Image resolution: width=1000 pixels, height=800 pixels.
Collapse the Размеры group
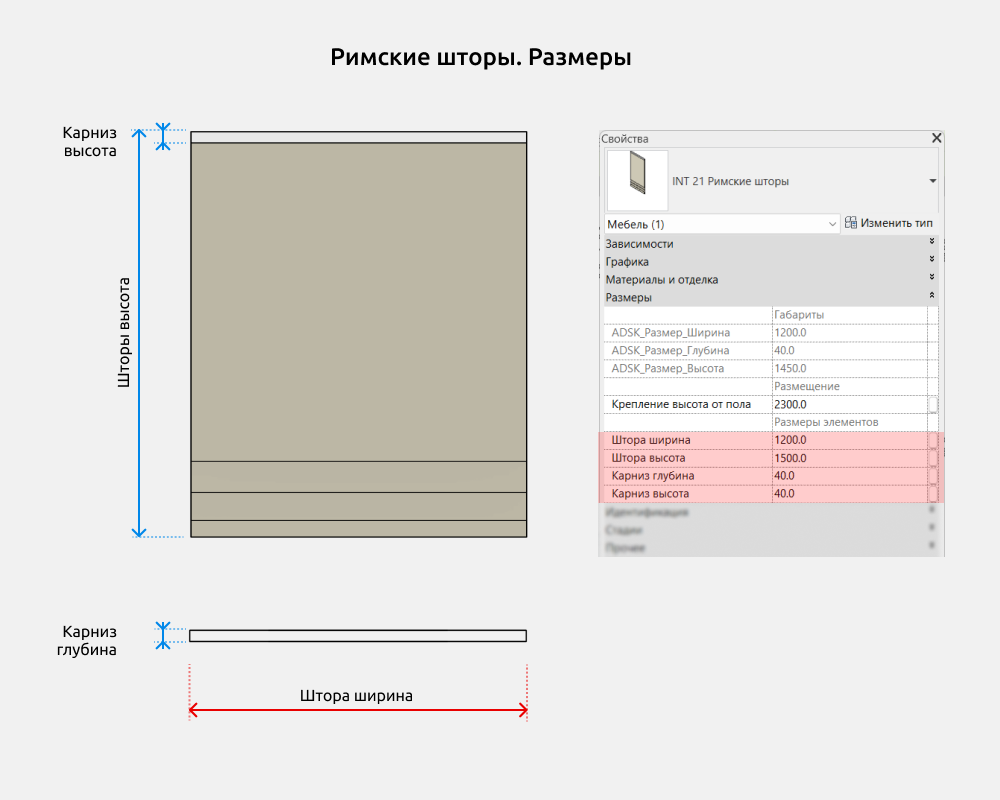point(931,295)
